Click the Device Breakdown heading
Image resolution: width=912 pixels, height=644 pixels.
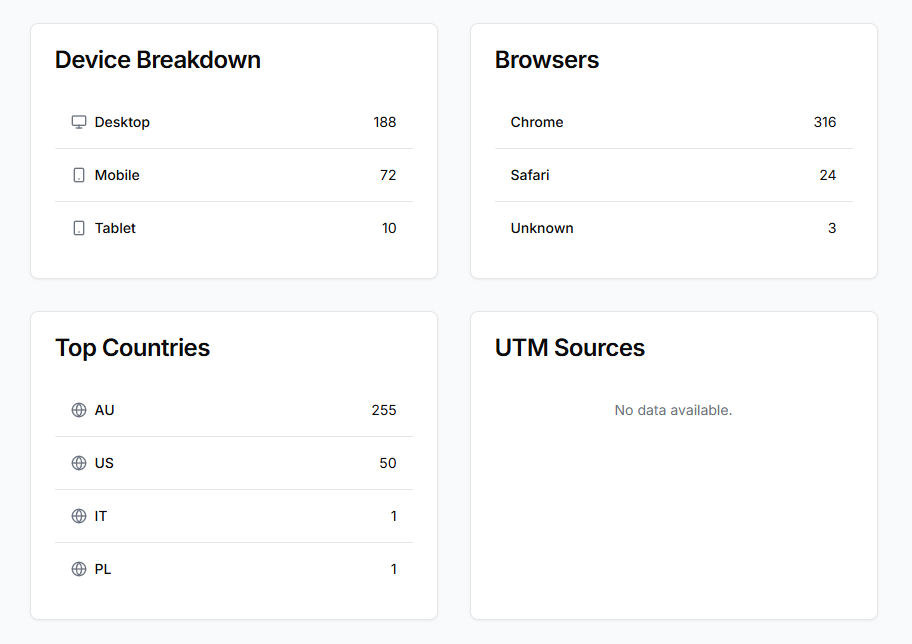pyautogui.click(x=158, y=60)
